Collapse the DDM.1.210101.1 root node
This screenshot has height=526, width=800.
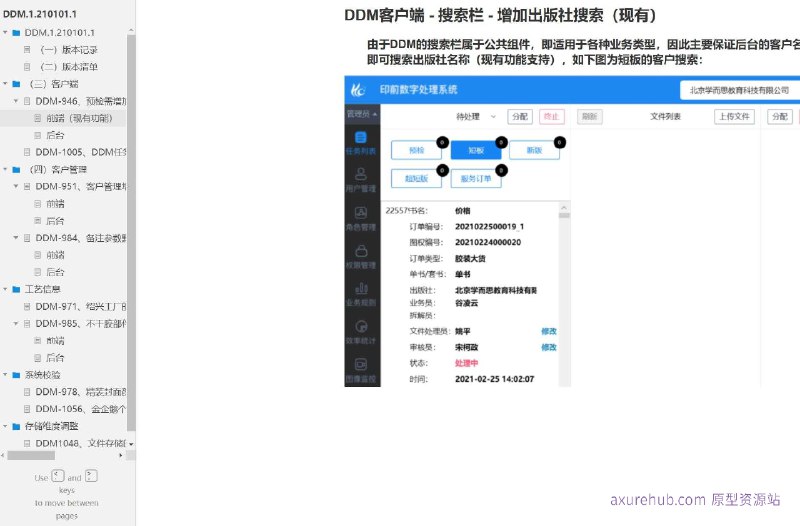click(x=5, y=33)
